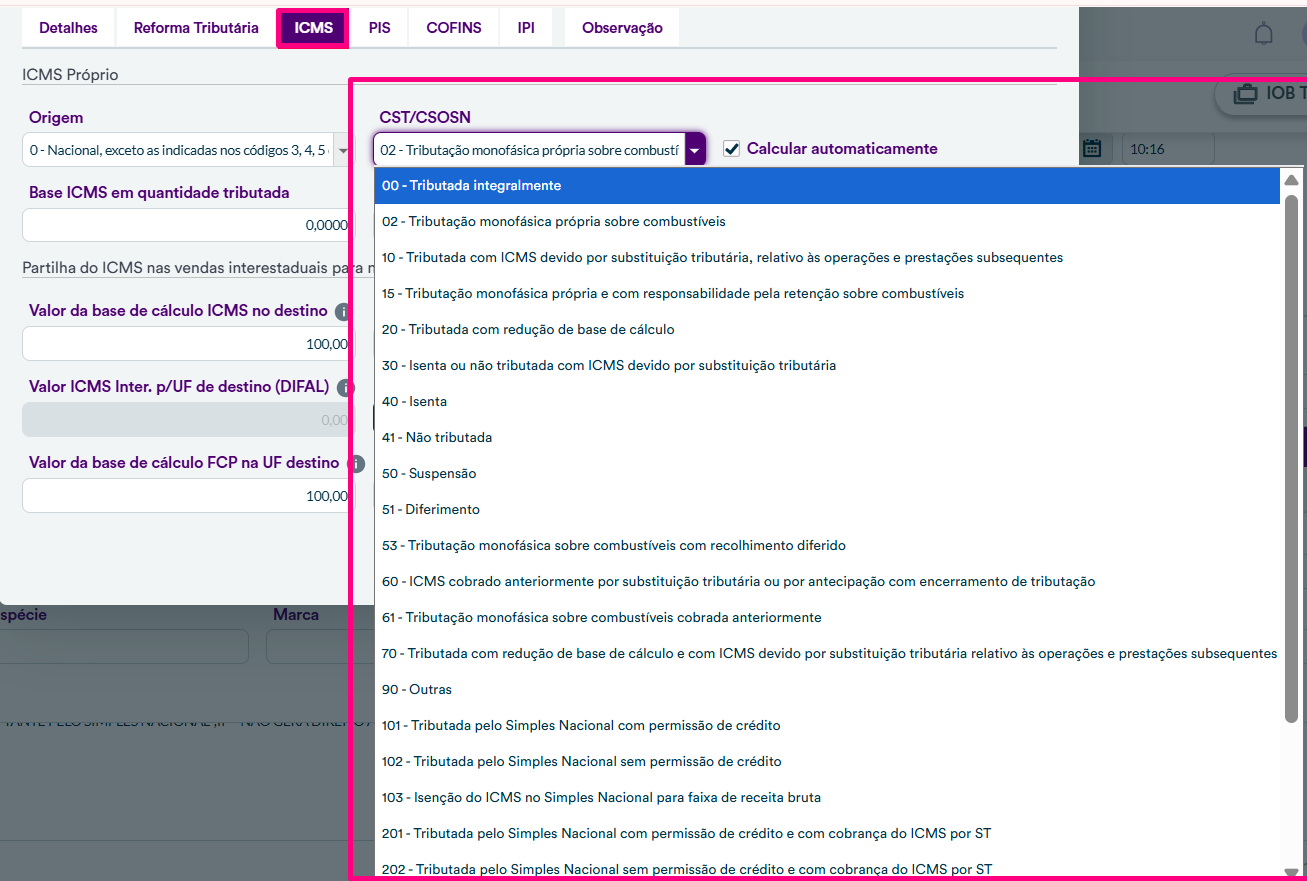Collapse the CST/CSOSN dropdown using its arrow
Screen dimensions: 1307x881
[694, 150]
